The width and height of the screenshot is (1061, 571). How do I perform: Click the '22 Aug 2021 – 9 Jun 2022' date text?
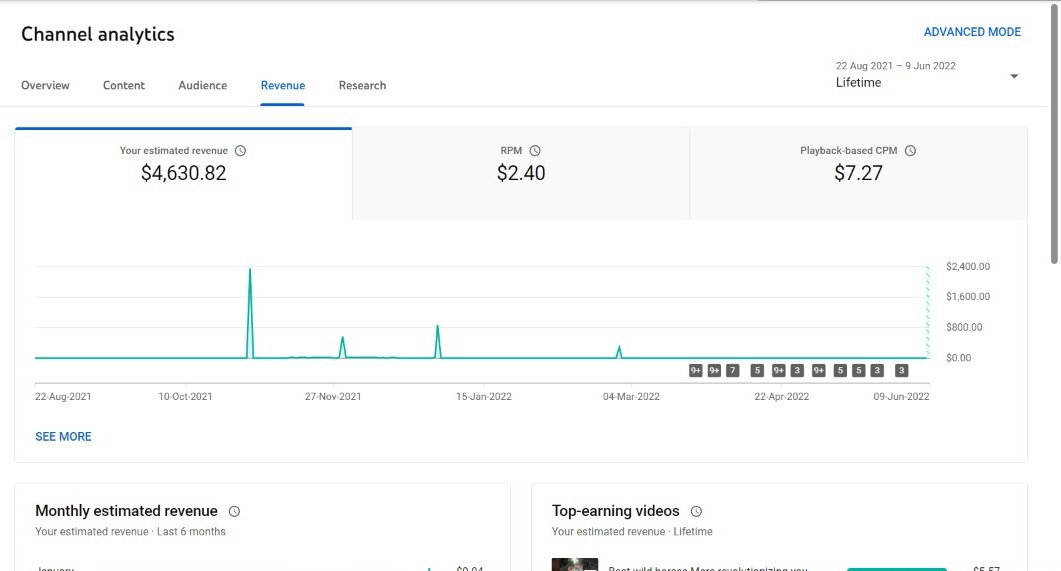click(895, 66)
